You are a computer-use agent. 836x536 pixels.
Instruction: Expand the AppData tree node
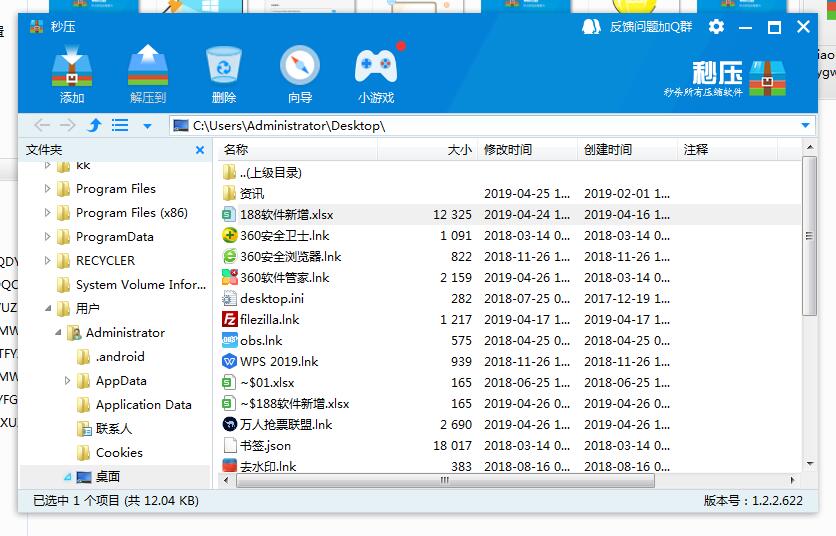(x=67, y=381)
